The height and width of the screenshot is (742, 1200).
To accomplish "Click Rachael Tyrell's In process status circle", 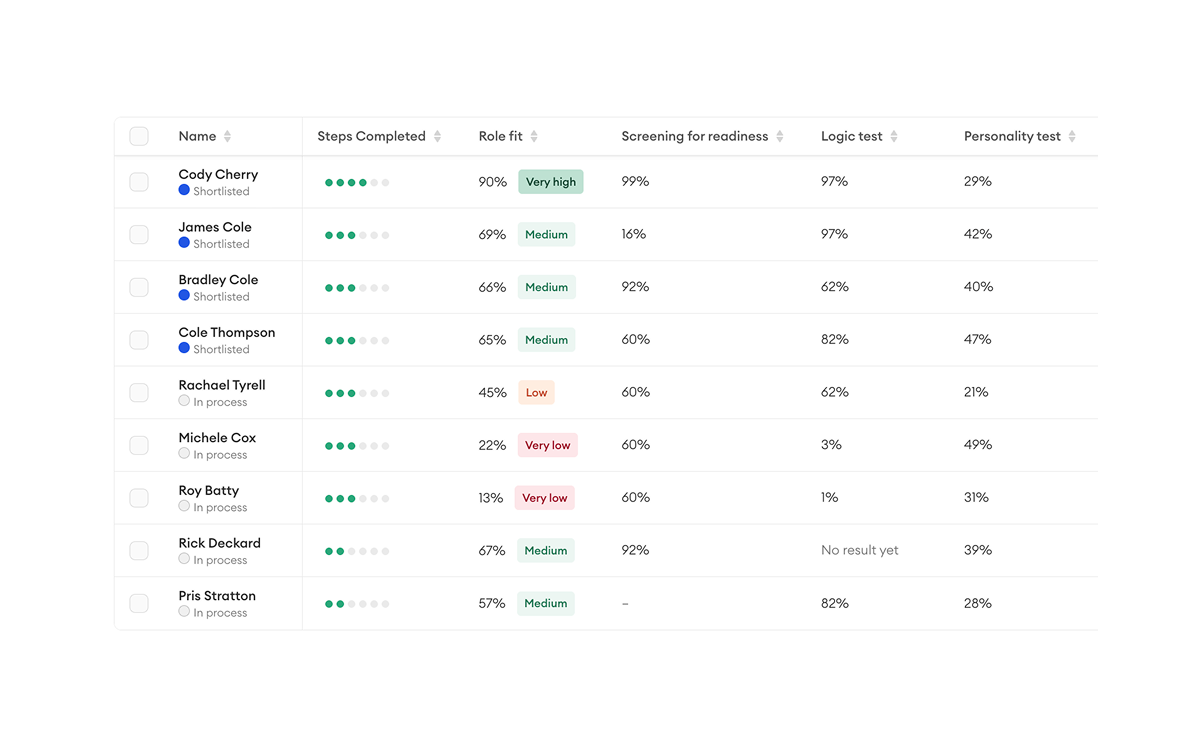I will pos(184,401).
